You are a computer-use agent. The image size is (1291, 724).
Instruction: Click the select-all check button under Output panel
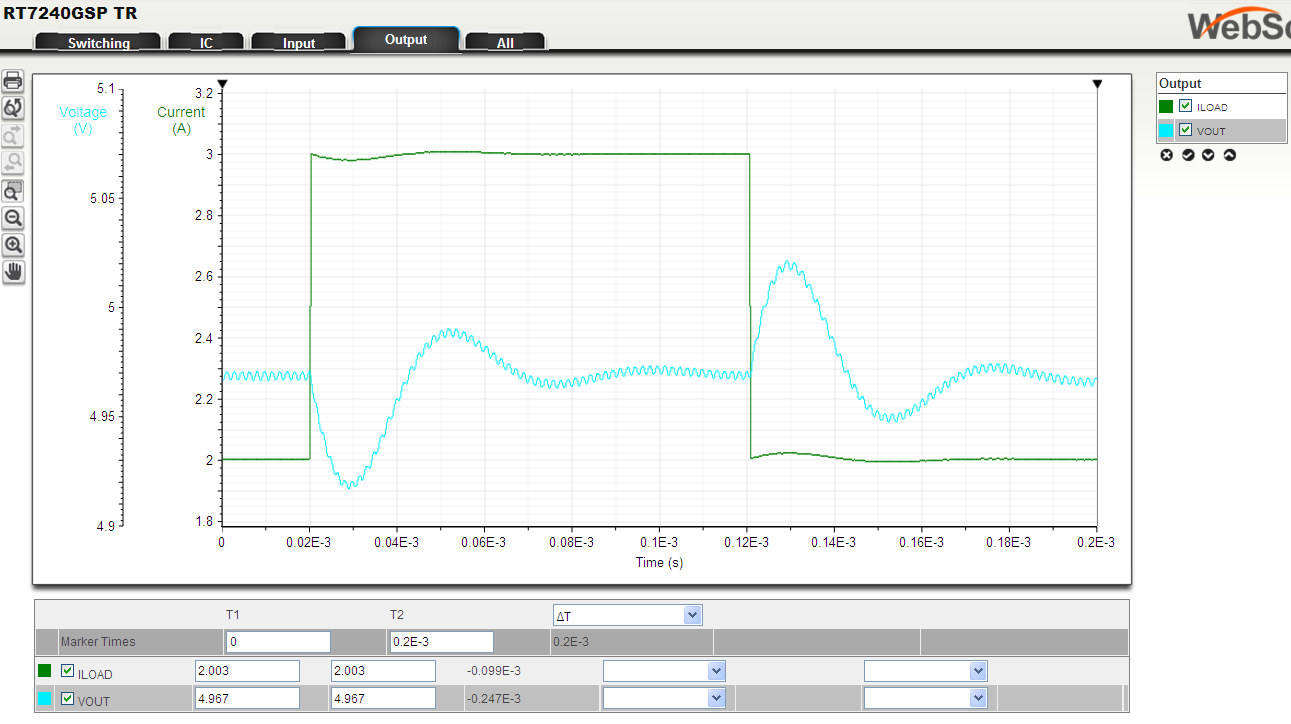click(1187, 155)
